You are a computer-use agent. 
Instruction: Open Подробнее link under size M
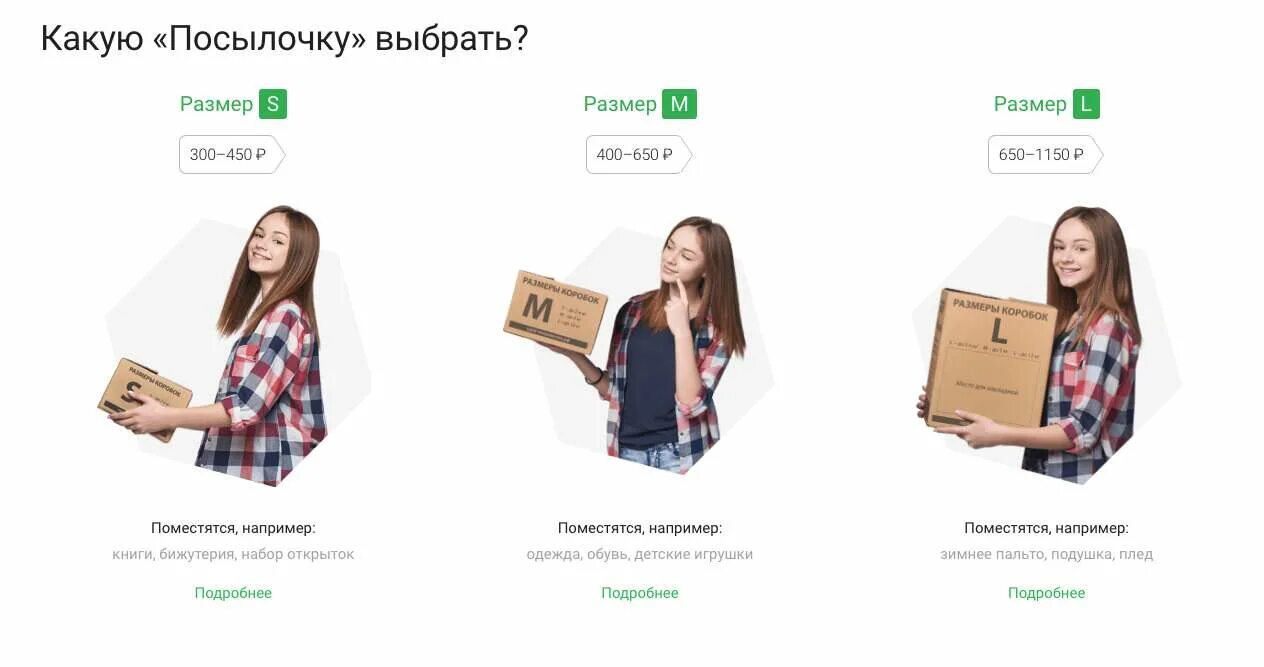tap(640, 593)
